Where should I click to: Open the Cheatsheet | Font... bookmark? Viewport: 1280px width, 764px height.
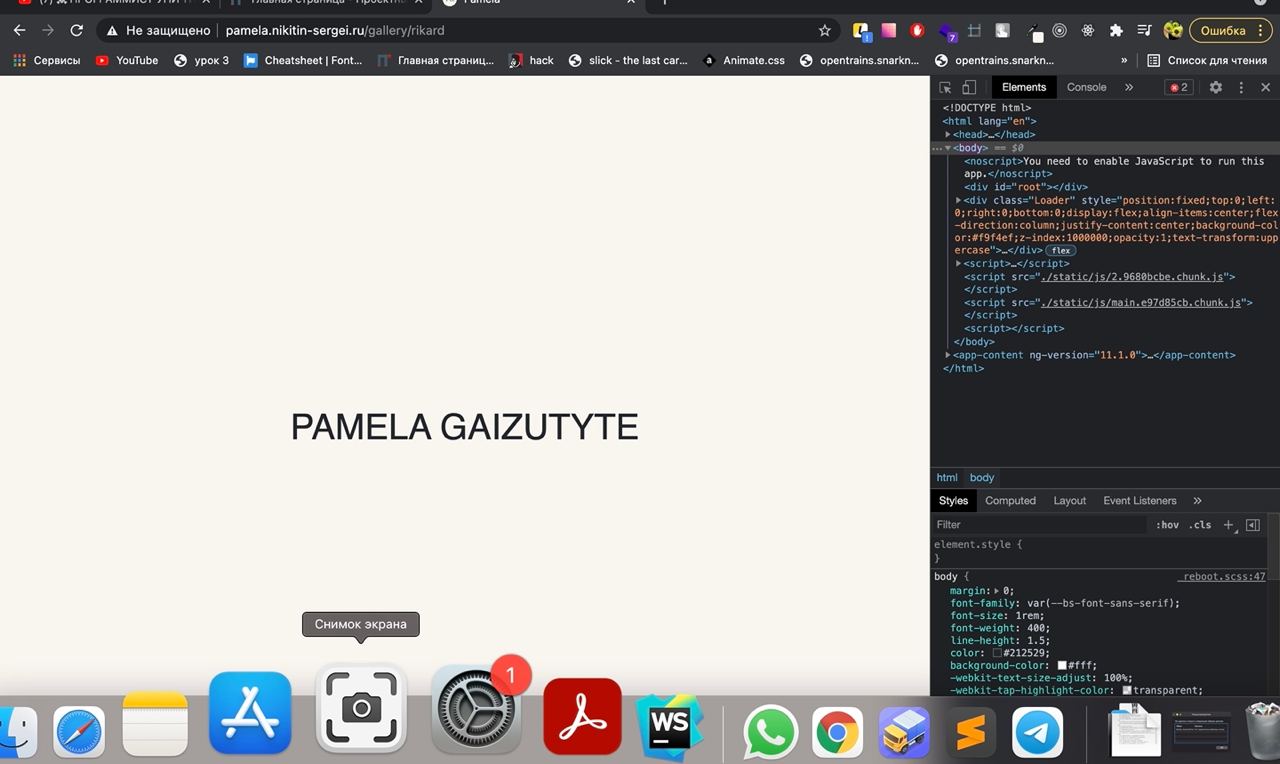pyautogui.click(x=303, y=60)
